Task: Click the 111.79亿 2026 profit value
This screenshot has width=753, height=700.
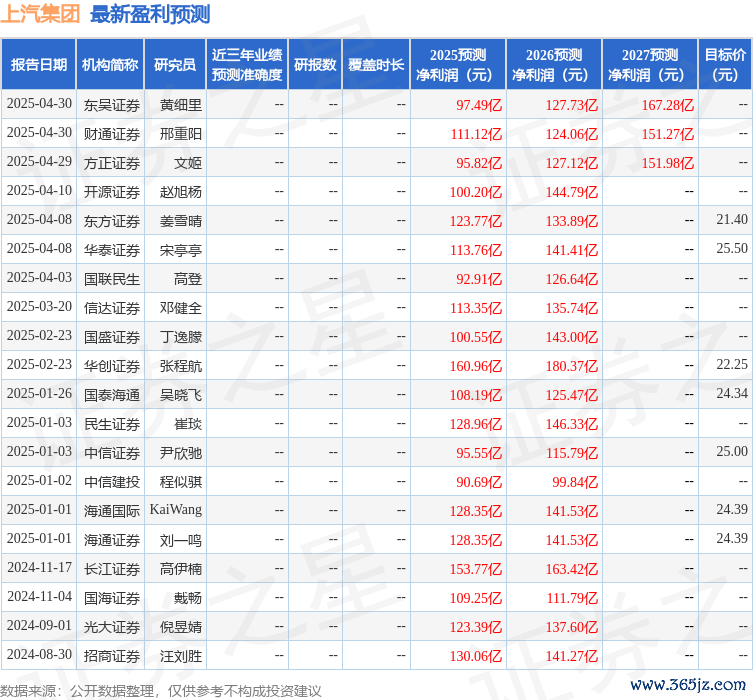Action: [572, 598]
